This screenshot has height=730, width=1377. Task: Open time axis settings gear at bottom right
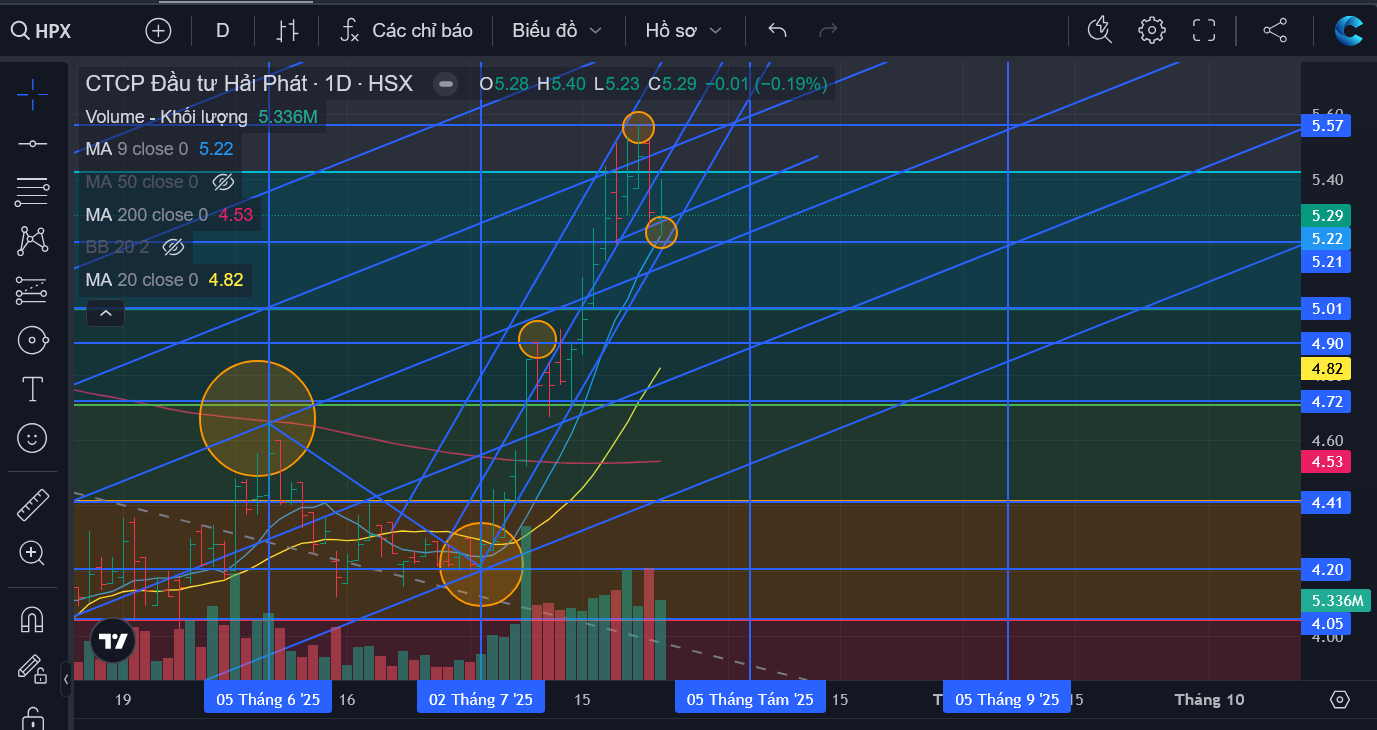pos(1340,699)
